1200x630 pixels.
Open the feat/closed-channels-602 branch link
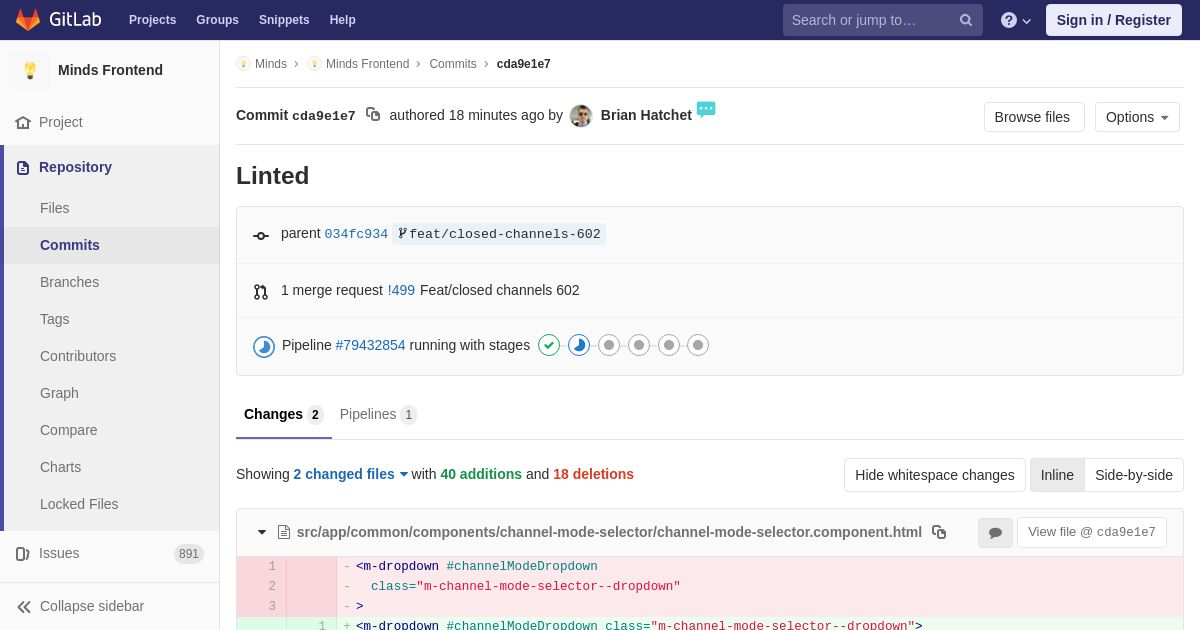coord(499,234)
